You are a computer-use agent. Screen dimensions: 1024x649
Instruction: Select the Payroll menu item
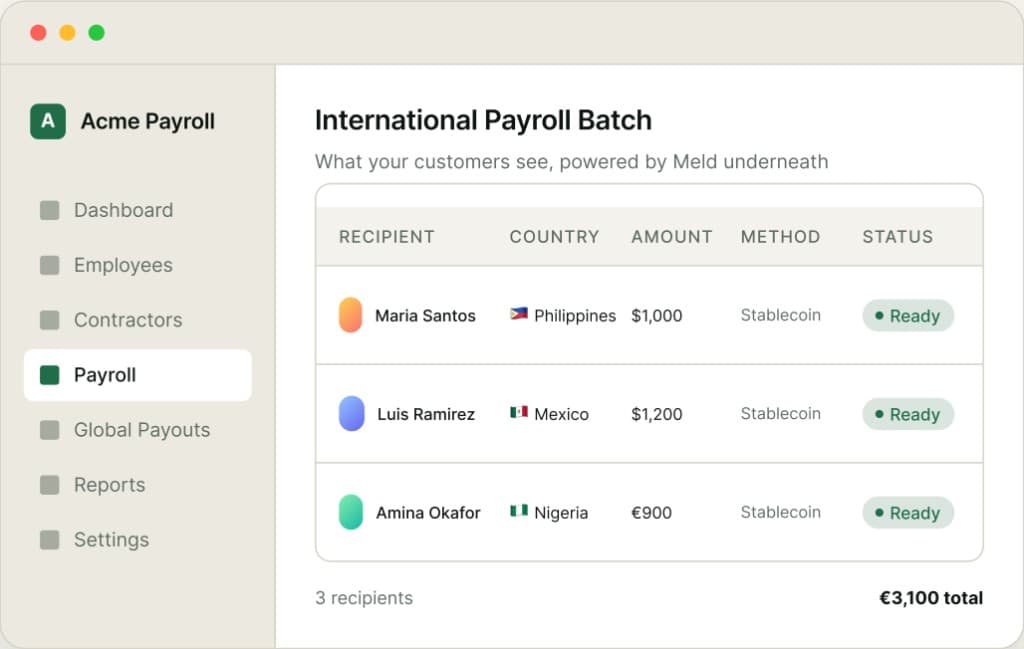tap(138, 375)
